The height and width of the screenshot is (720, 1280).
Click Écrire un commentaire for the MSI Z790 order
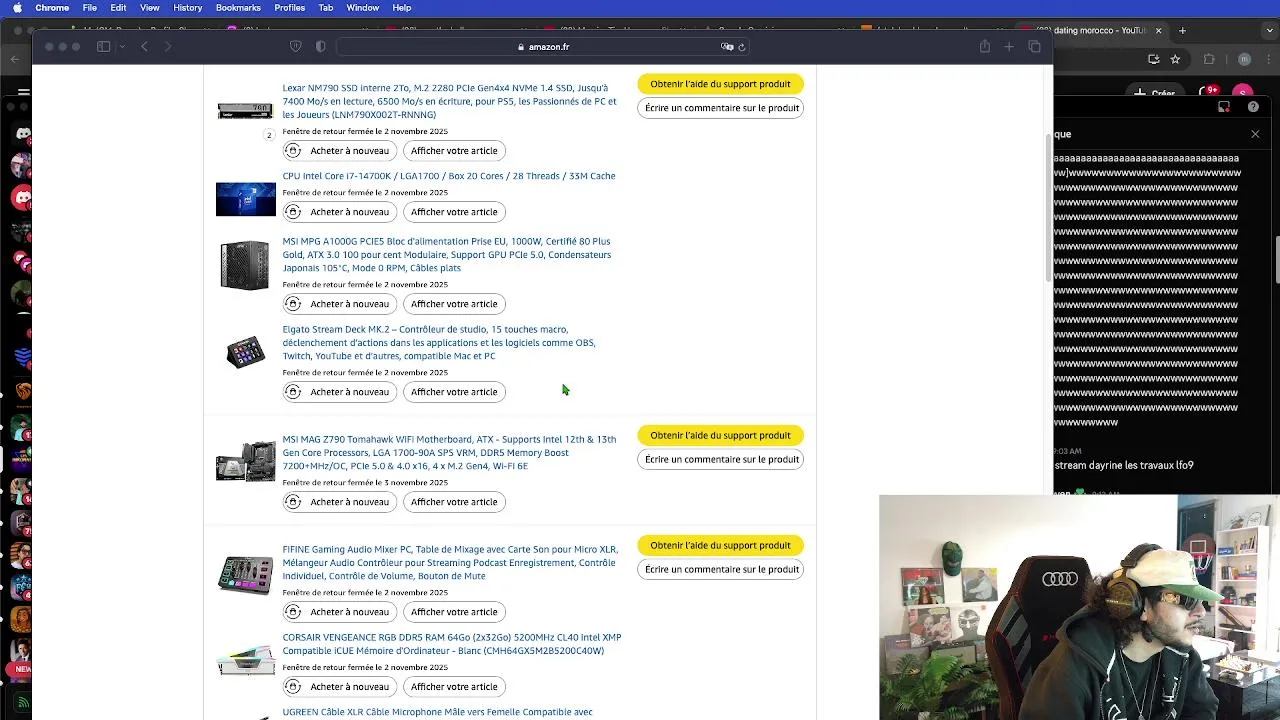(x=720, y=459)
